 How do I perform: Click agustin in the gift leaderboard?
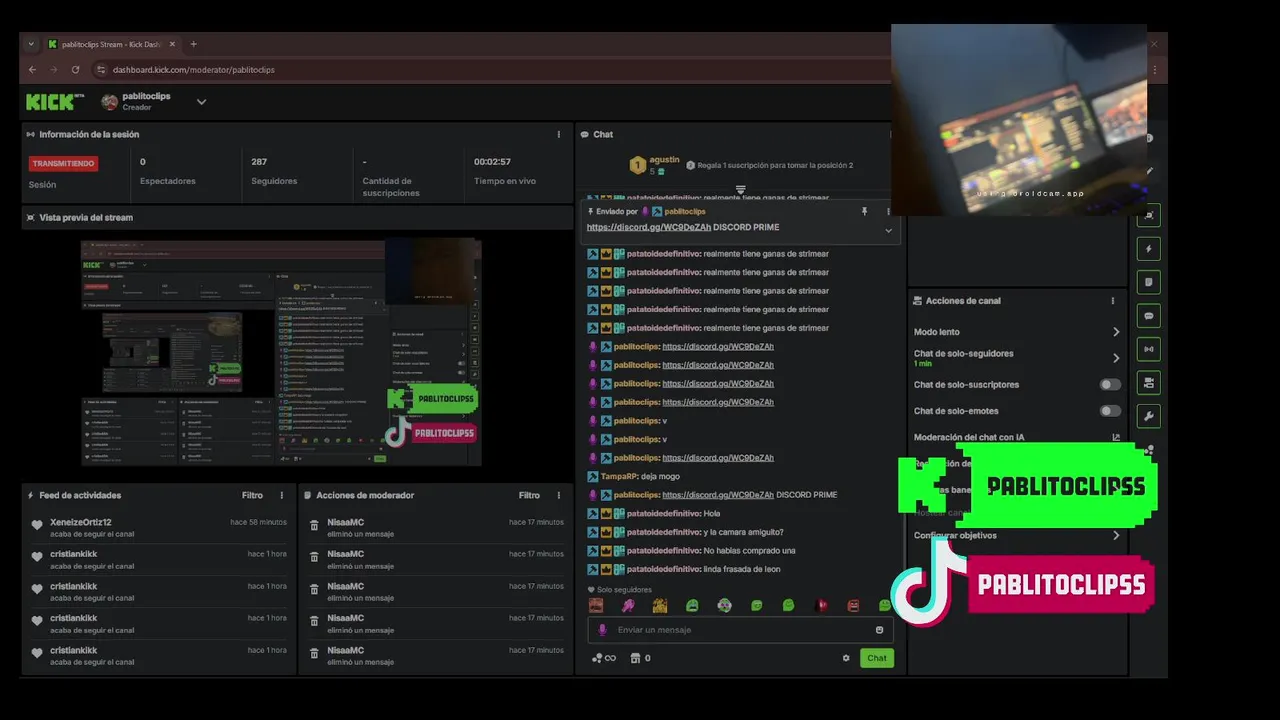[x=664, y=160]
